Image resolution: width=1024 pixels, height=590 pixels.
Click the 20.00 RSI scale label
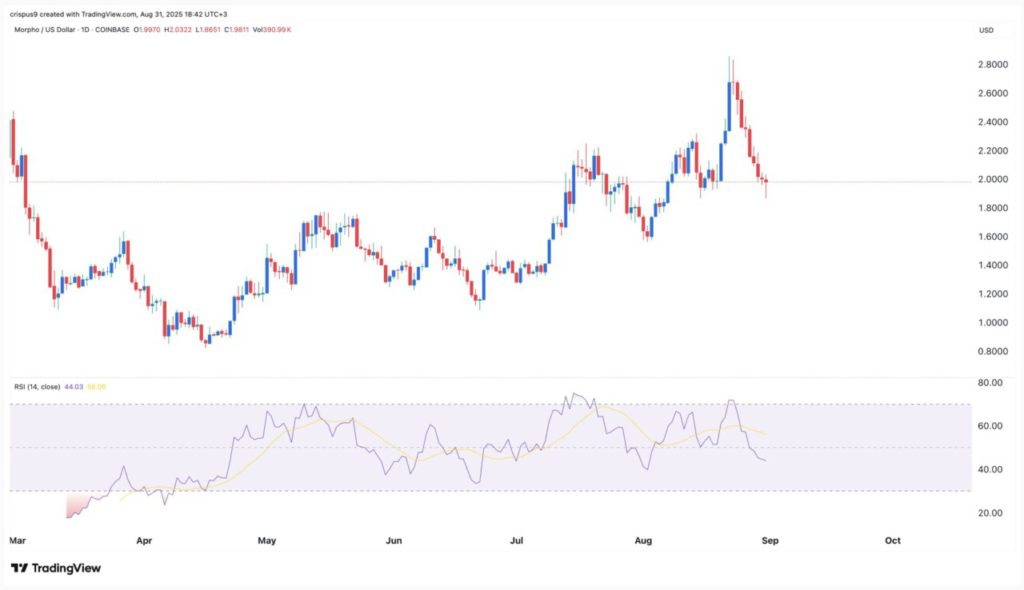coord(989,513)
